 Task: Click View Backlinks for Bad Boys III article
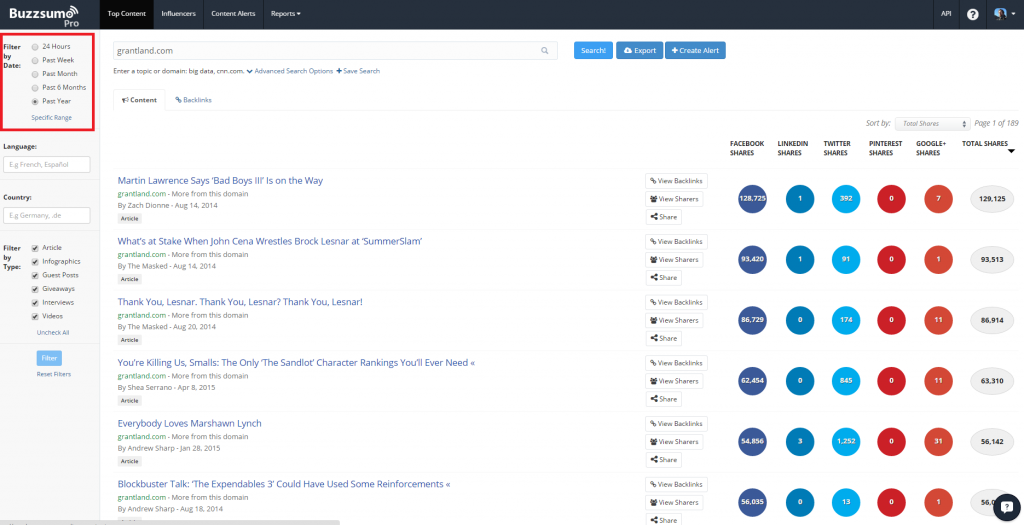coord(676,181)
